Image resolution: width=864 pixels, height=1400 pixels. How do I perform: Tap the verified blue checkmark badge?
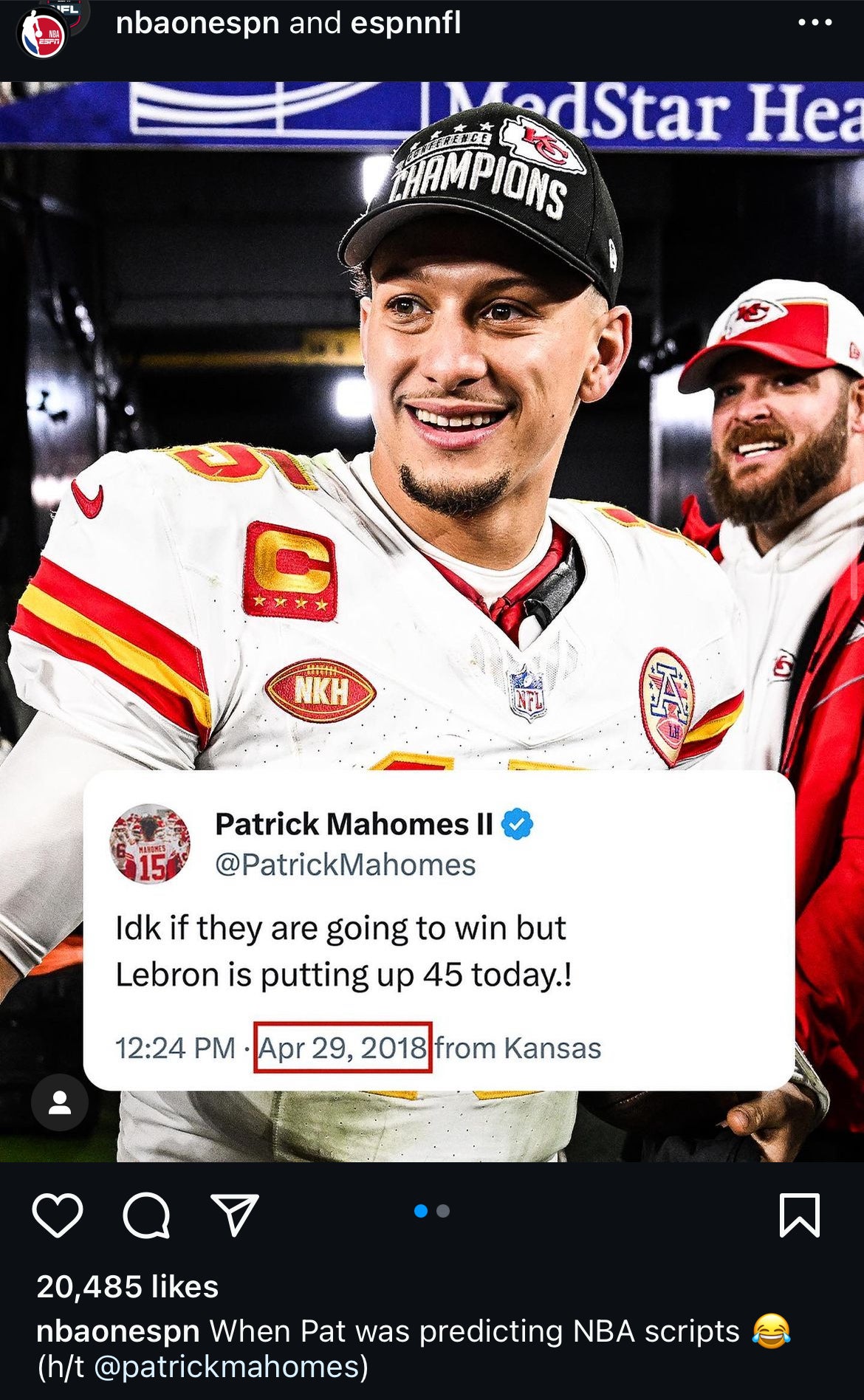tap(518, 824)
